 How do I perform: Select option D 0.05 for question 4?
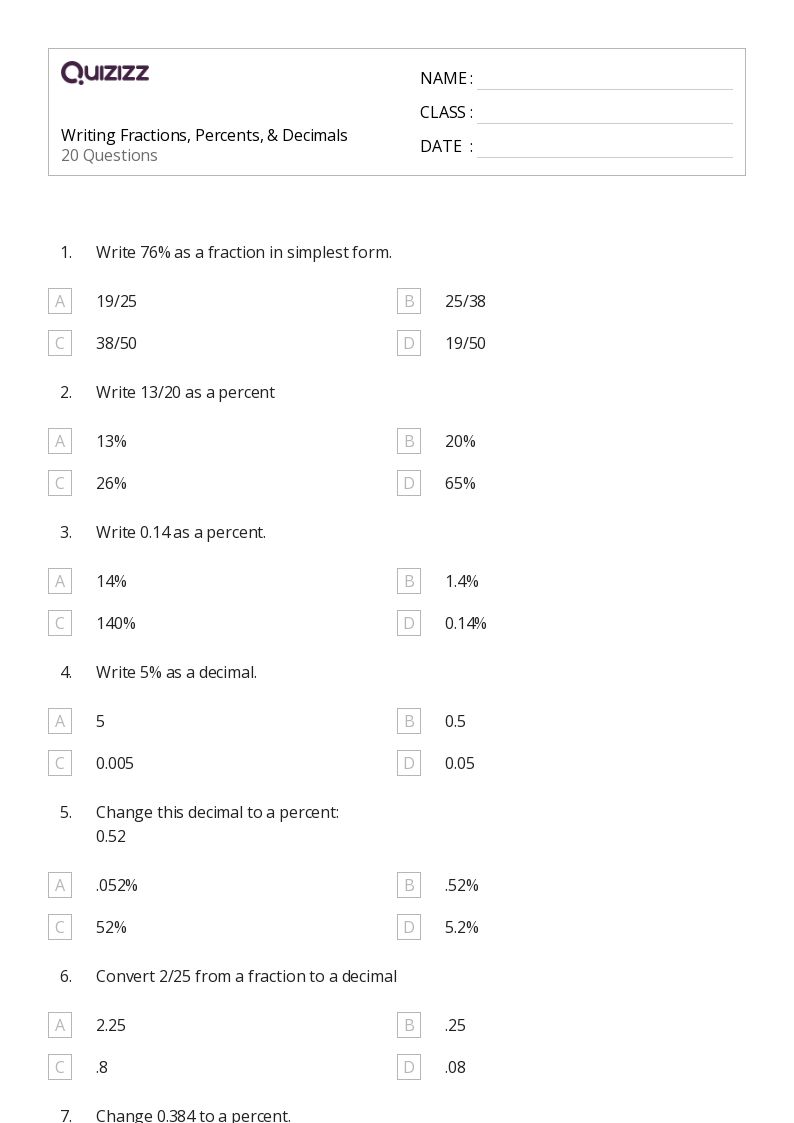(409, 763)
